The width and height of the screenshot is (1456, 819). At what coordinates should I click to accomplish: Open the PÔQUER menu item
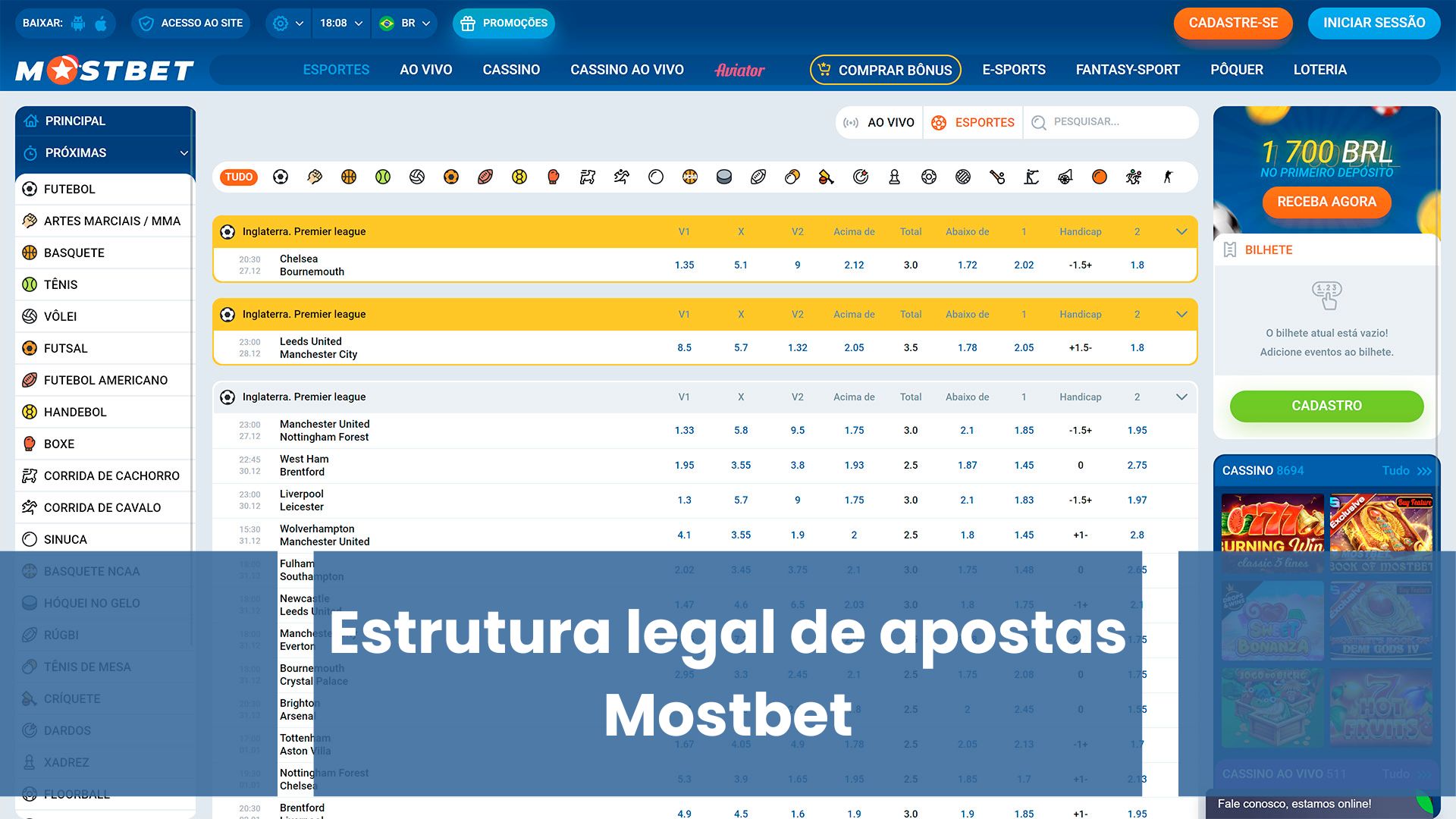pos(1237,70)
